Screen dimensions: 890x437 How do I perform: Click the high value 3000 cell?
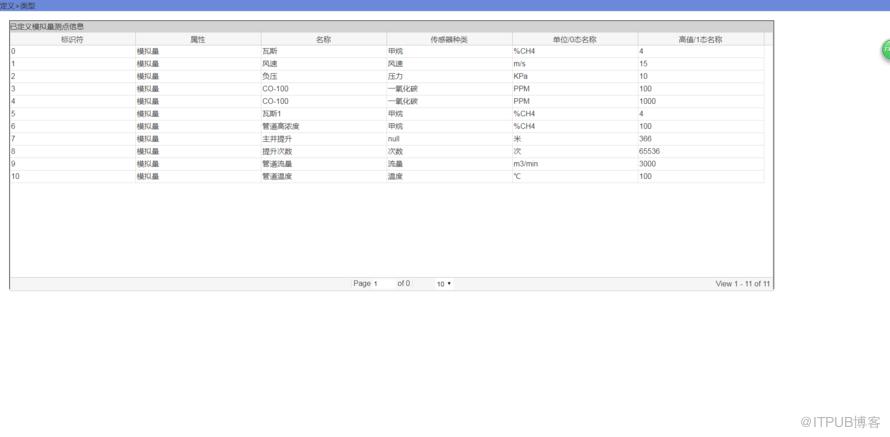tap(701, 163)
